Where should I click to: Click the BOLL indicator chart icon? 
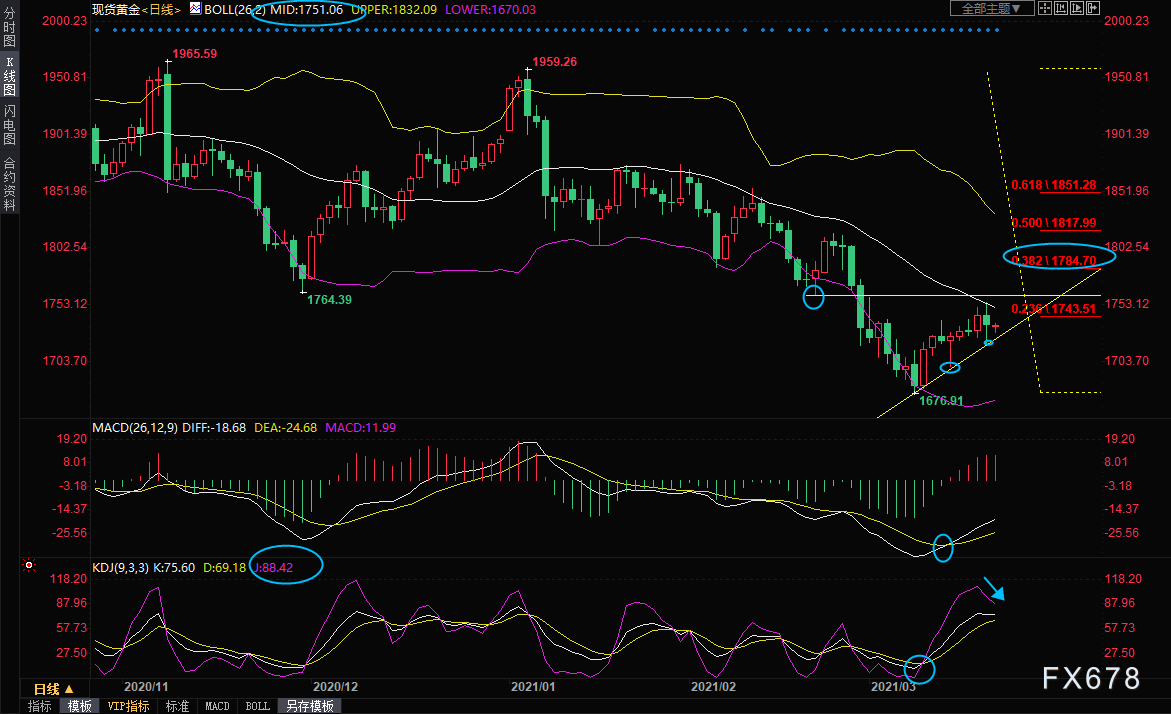coord(195,9)
